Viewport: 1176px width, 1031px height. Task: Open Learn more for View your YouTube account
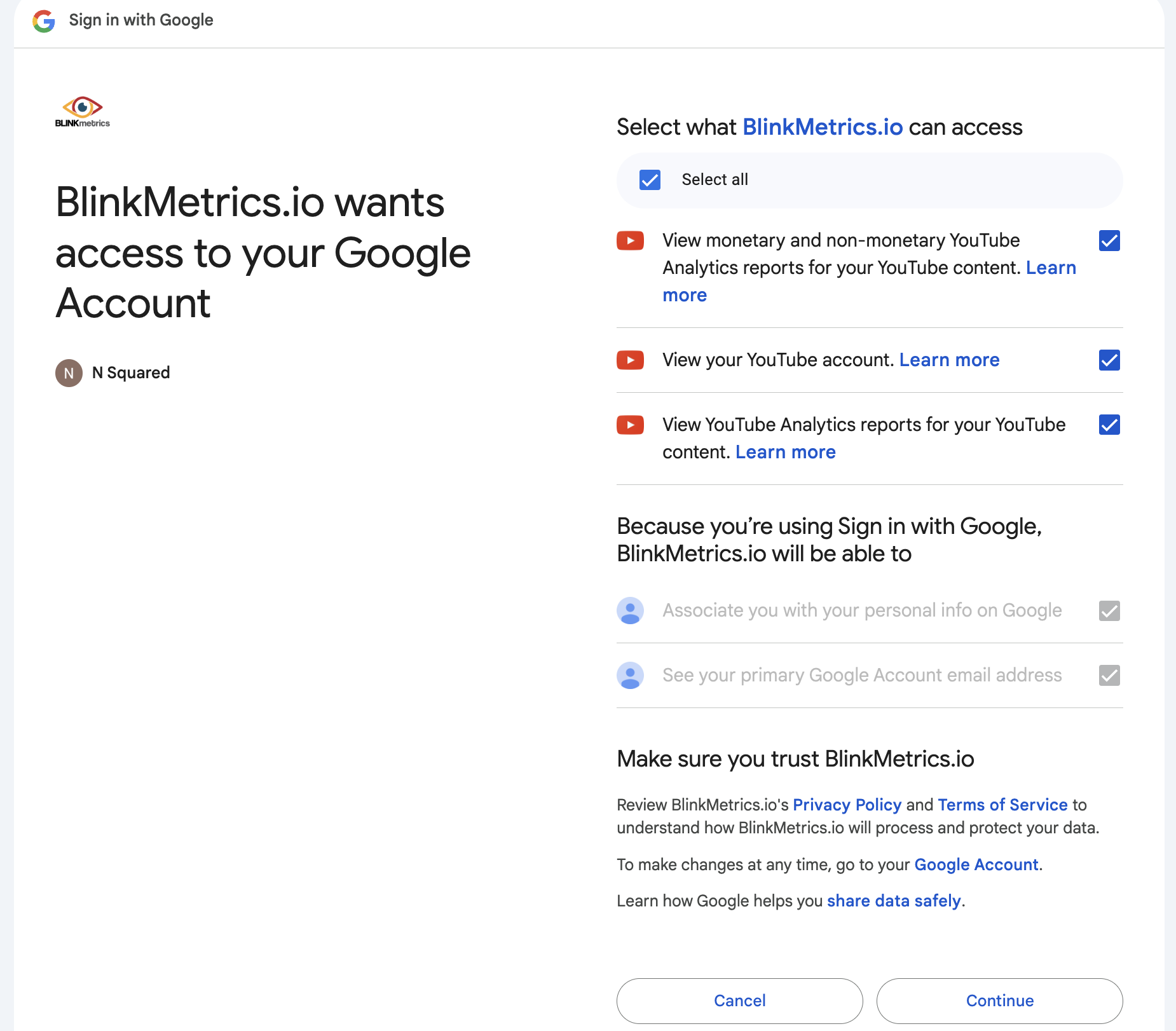coord(949,360)
